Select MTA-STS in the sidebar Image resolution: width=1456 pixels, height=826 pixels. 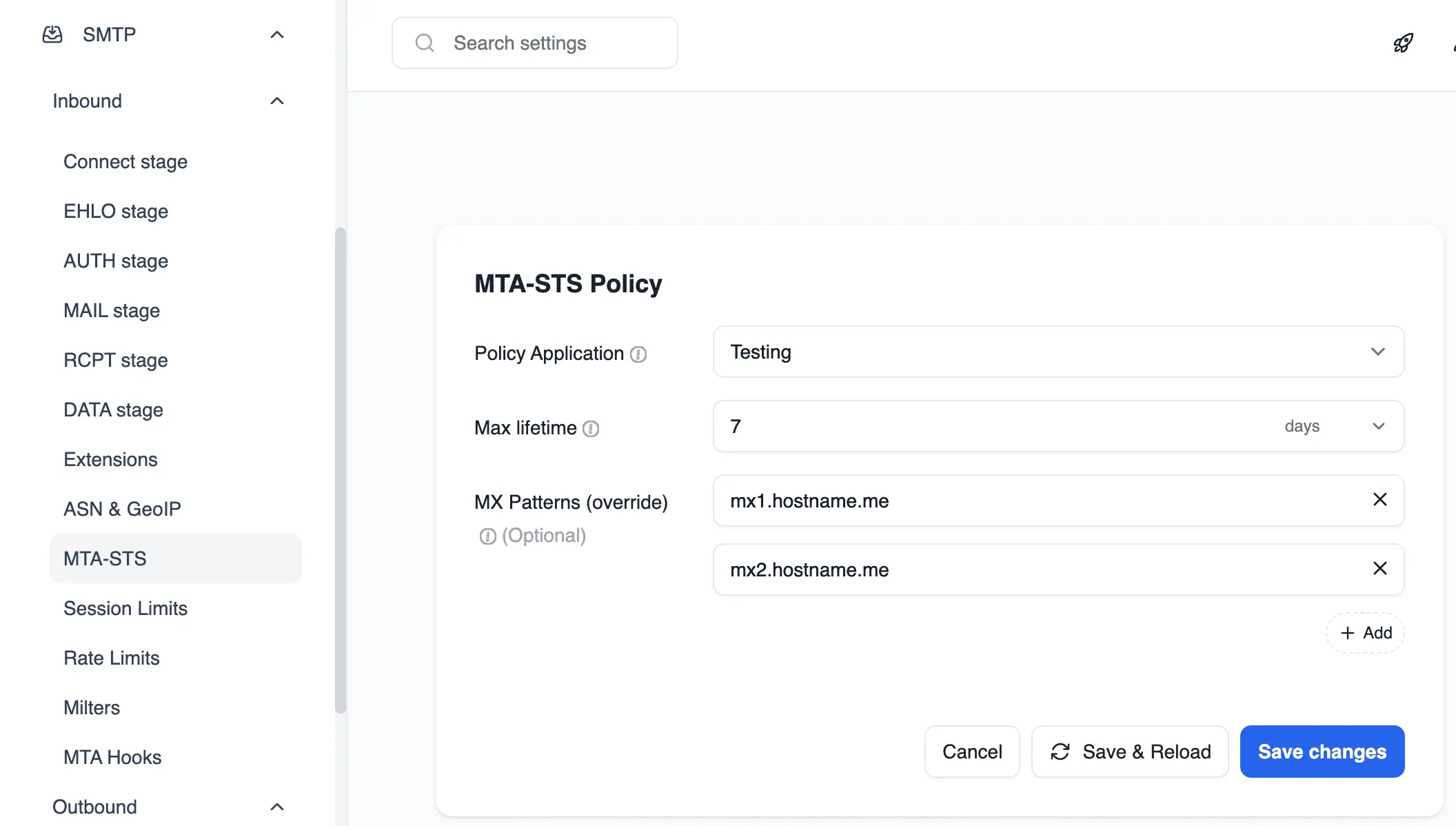(103, 558)
